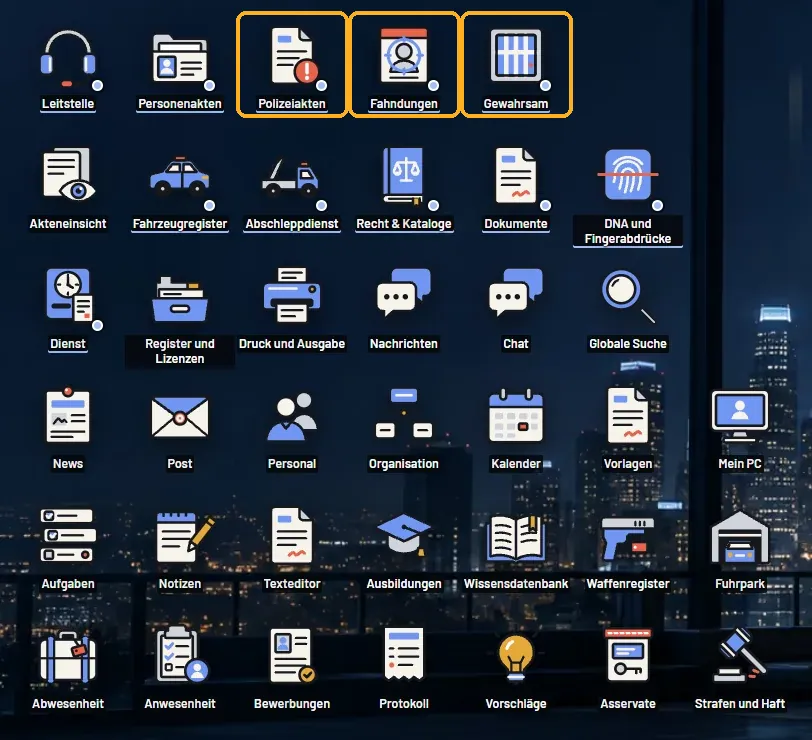Open the Kalender app
The height and width of the screenshot is (740, 812).
pyautogui.click(x=516, y=416)
